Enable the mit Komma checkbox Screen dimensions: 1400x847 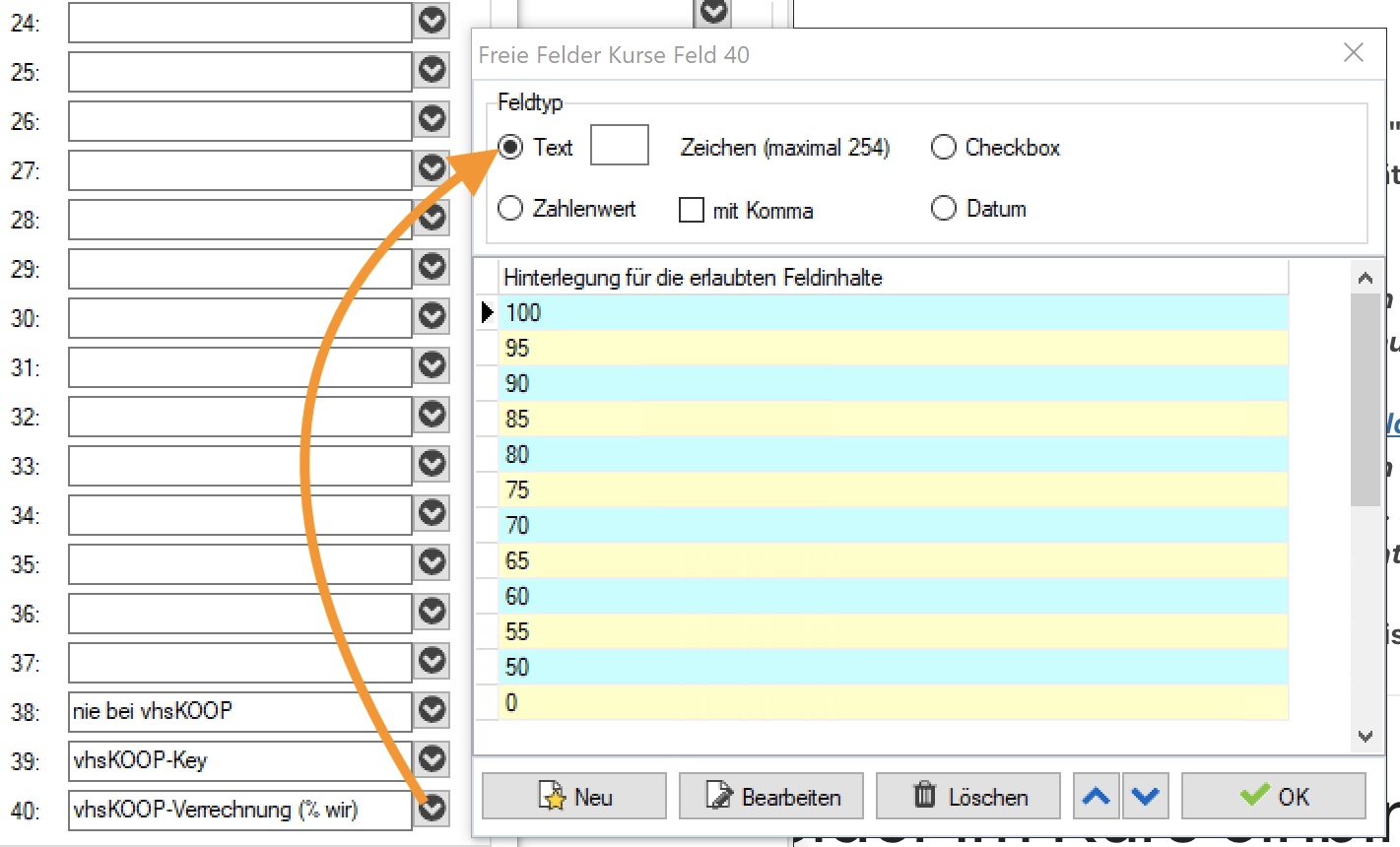pos(692,210)
